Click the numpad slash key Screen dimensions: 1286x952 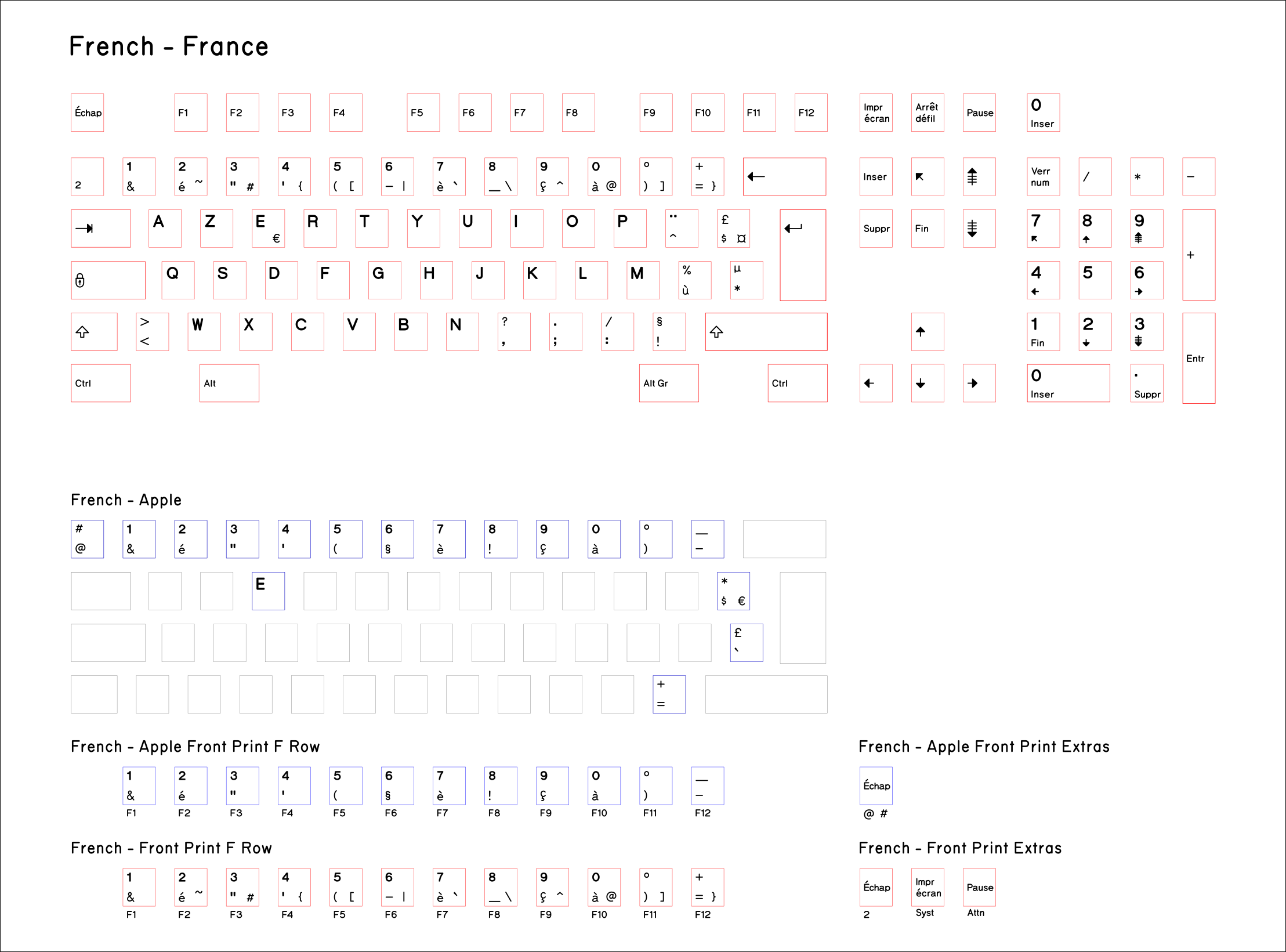point(1095,176)
